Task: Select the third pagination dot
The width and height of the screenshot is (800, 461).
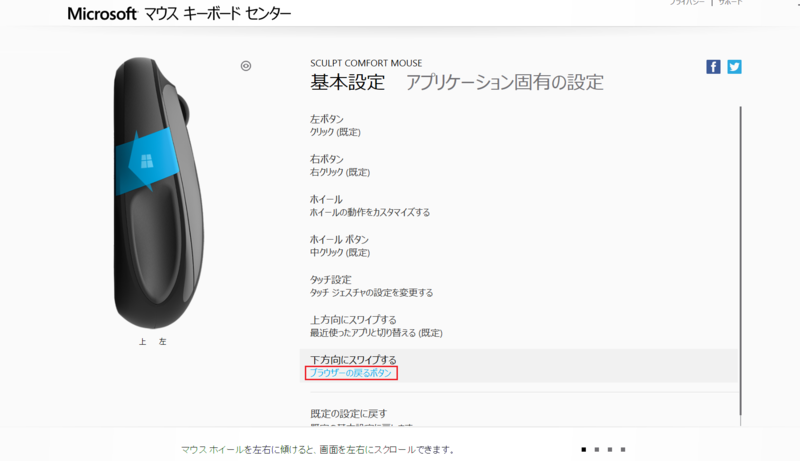Action: 610,450
